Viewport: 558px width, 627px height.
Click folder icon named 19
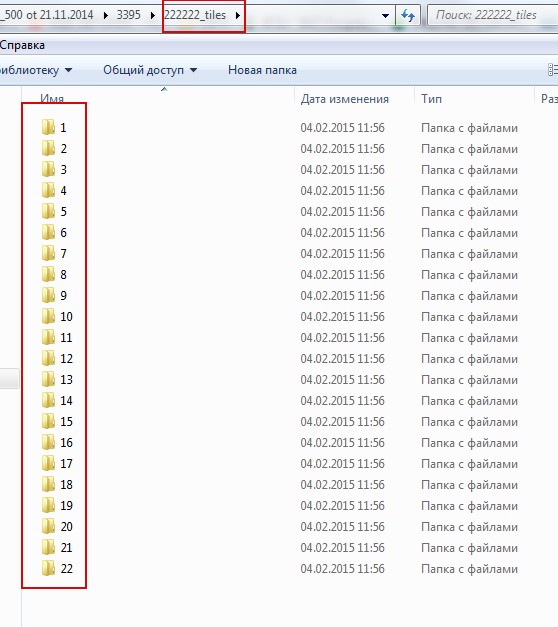click(48, 505)
